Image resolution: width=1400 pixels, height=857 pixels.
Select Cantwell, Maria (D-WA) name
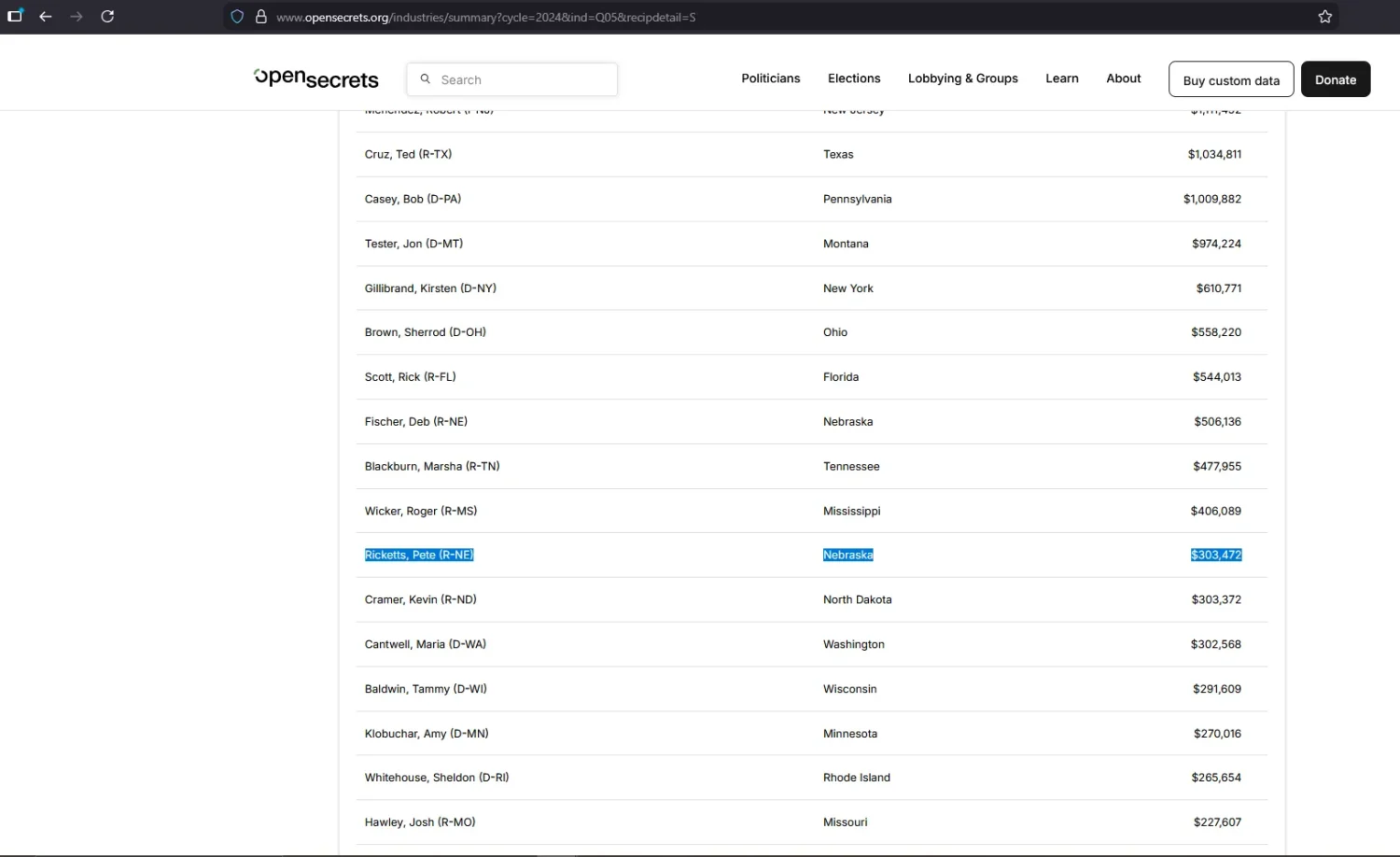click(426, 646)
